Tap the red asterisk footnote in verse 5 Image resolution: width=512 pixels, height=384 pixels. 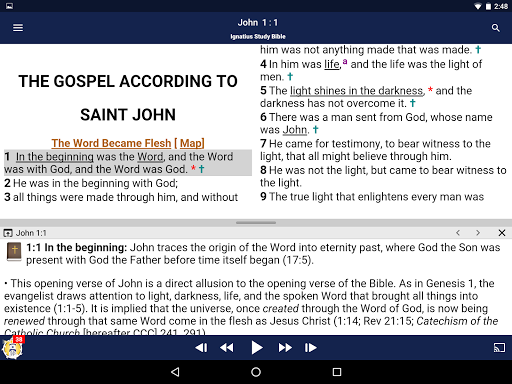click(430, 90)
